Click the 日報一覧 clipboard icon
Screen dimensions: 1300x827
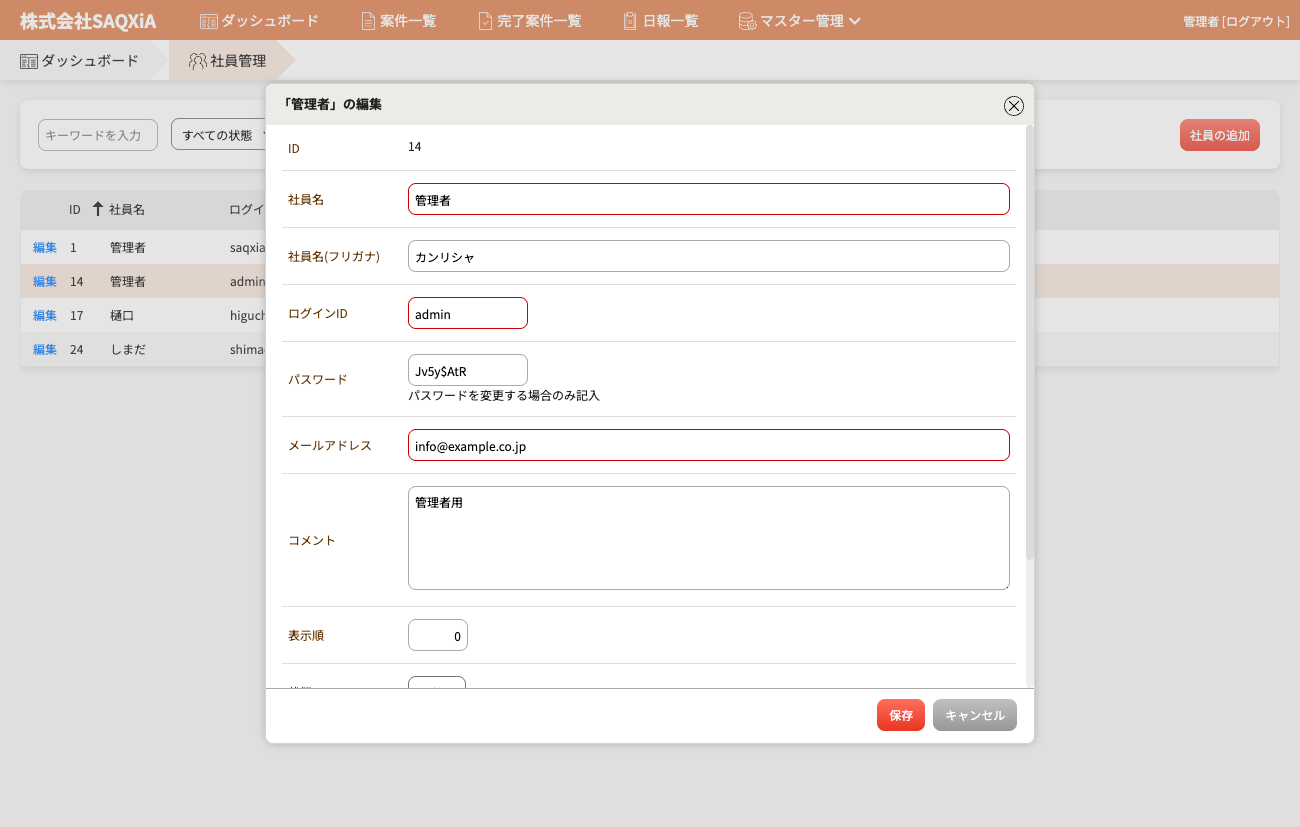click(x=630, y=21)
